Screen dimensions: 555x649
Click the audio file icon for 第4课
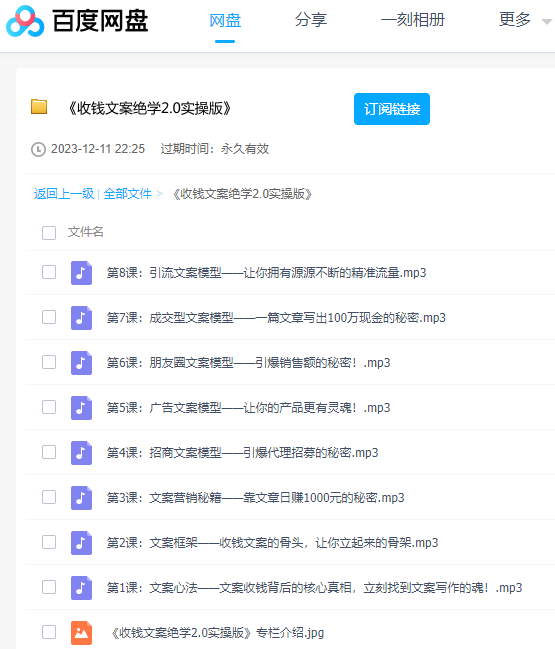(81, 453)
